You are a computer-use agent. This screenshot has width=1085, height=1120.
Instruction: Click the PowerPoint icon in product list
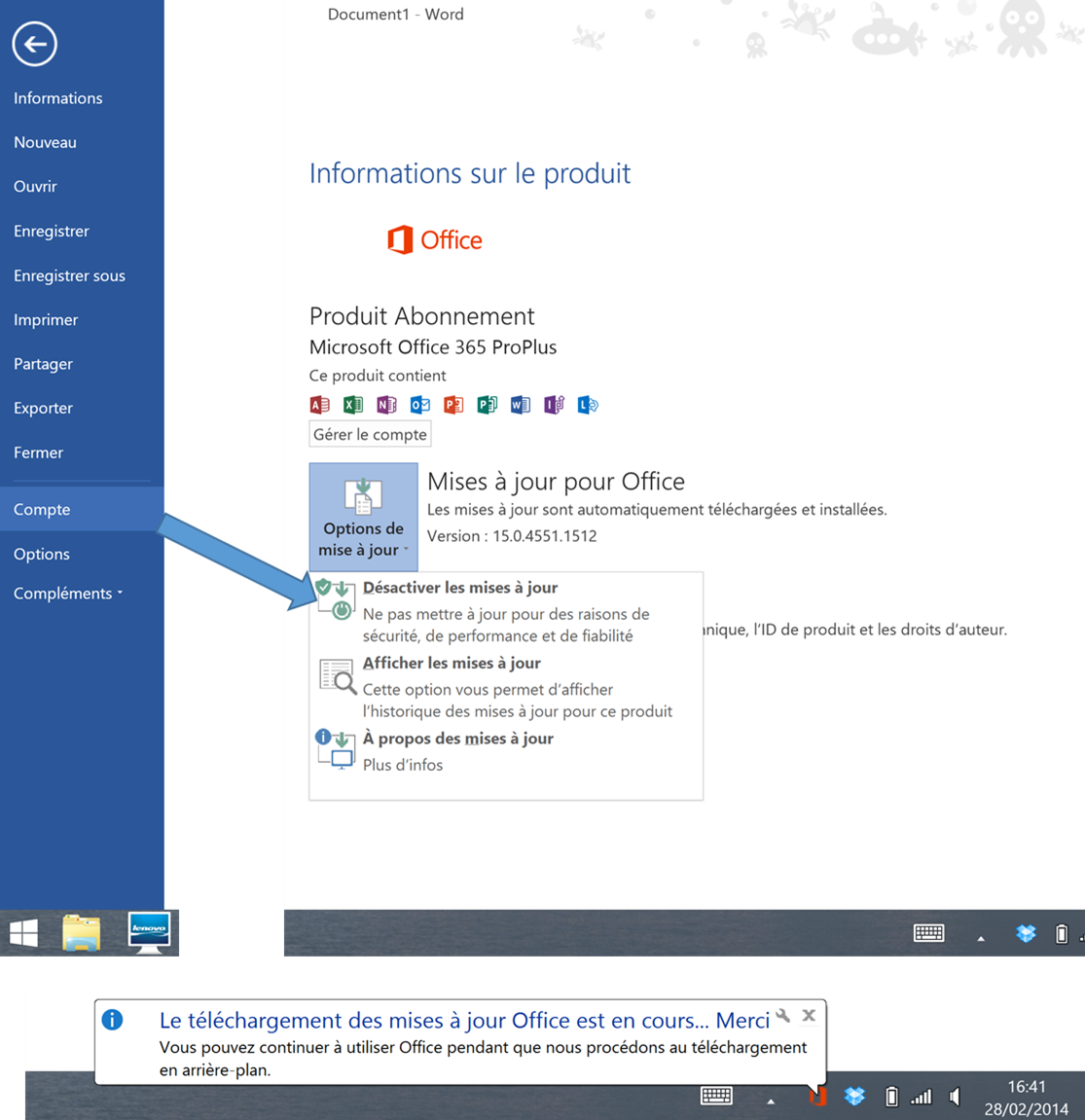[453, 405]
